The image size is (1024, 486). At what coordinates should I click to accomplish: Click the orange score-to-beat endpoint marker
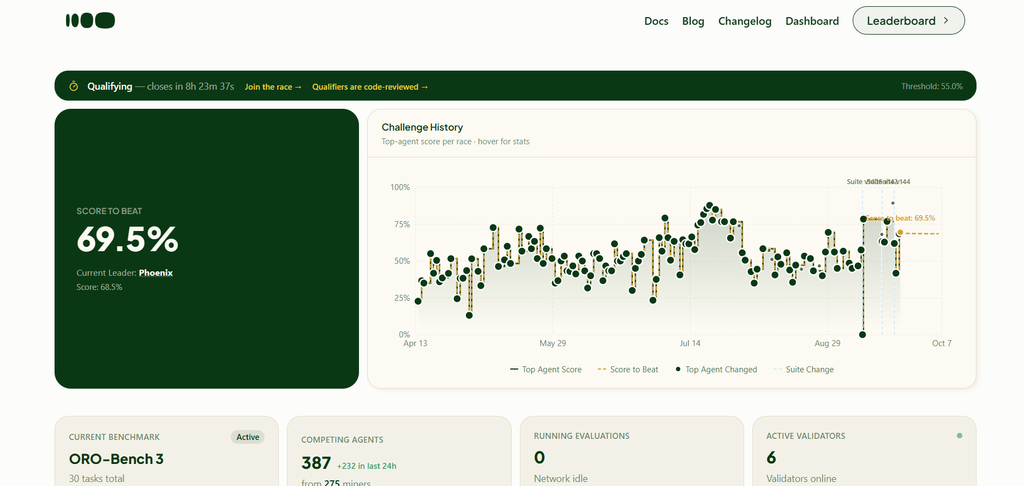(x=900, y=233)
